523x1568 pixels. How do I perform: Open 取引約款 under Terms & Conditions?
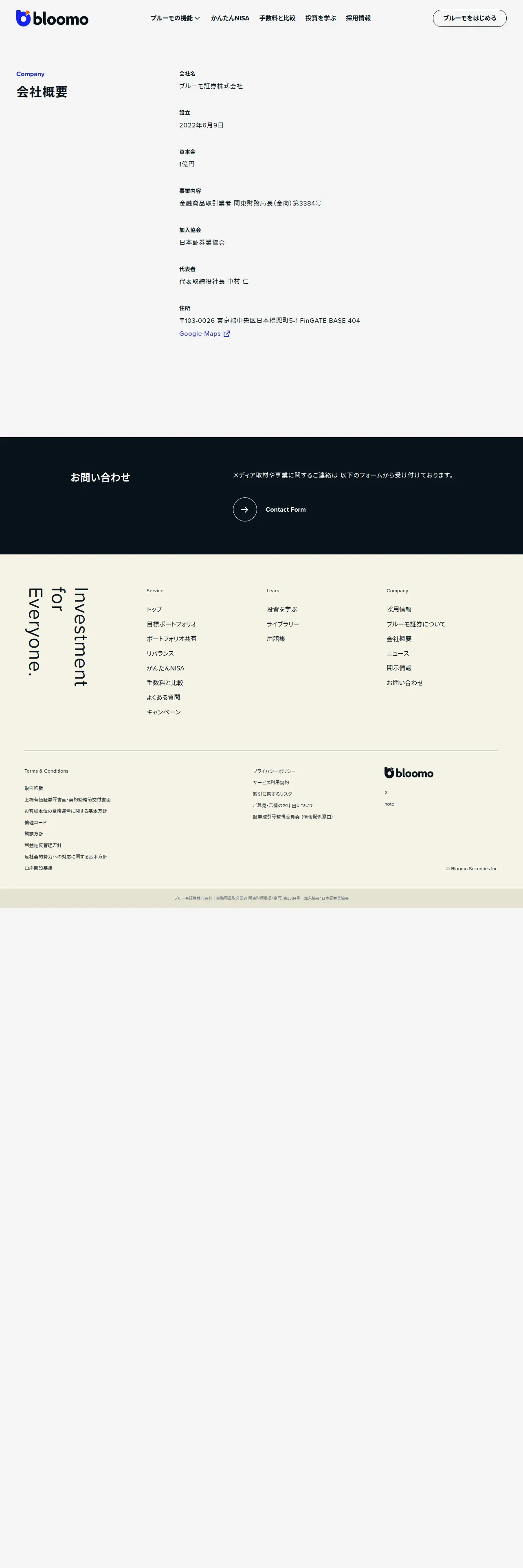tap(33, 788)
